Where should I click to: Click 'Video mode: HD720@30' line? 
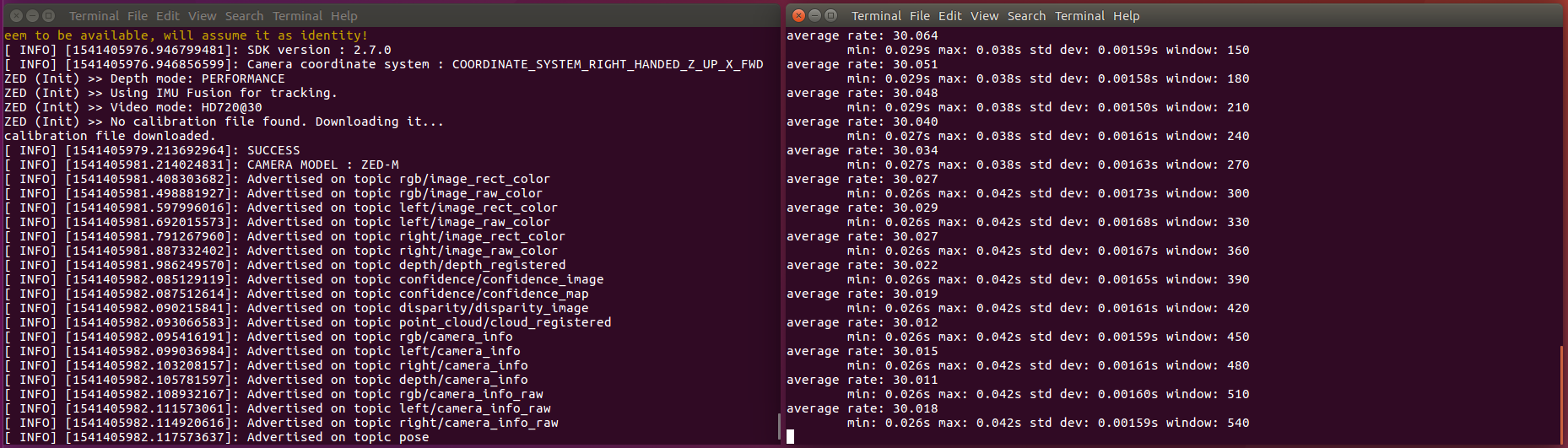click(133, 107)
